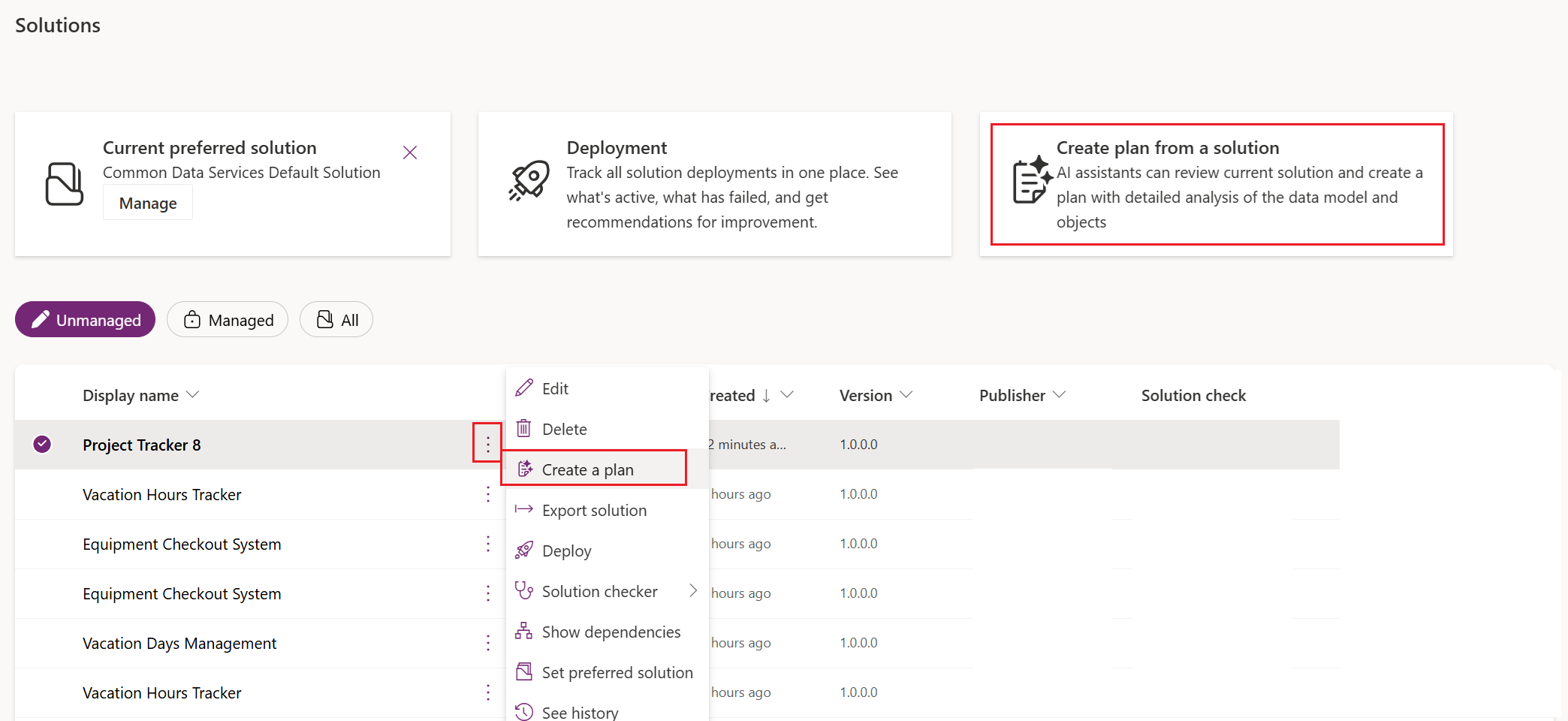Screen dimensions: 1568x721
Task: Deselect the Project Tracker 8 checkbox
Action: (42, 444)
